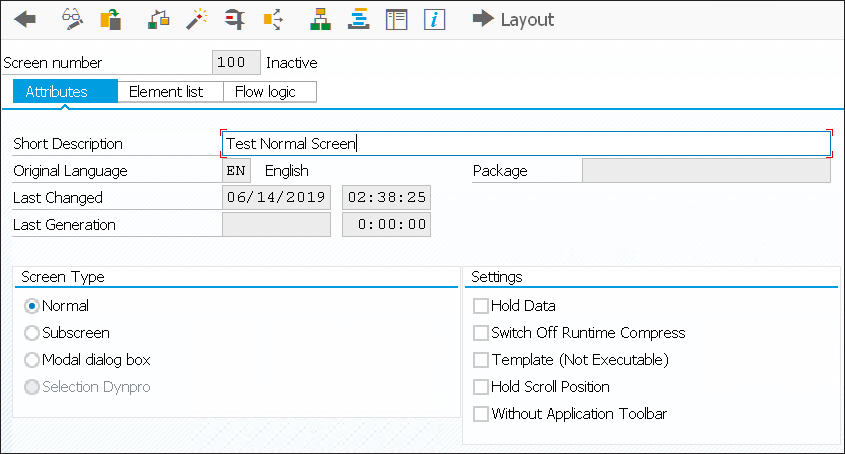Show the object list hierarchy icon
The width and height of the screenshot is (845, 454).
pos(320,19)
